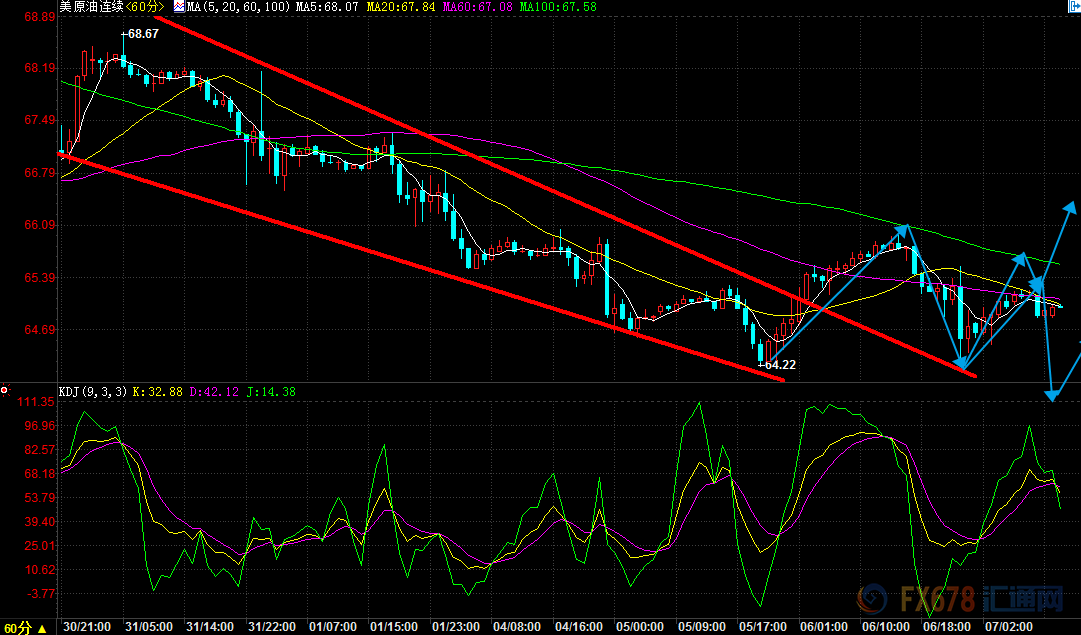Click the 美原油连续 instrument name
This screenshot has width=1081, height=635.
[x=92, y=7]
